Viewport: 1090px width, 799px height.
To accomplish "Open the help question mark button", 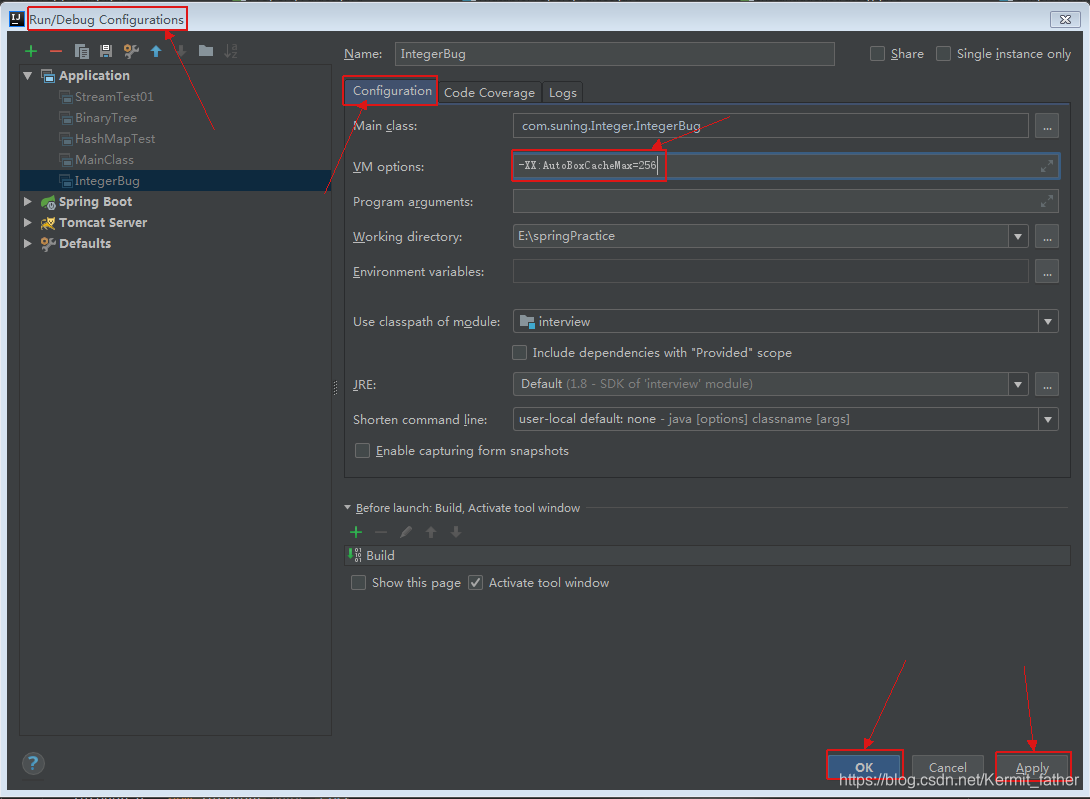I will point(33,764).
